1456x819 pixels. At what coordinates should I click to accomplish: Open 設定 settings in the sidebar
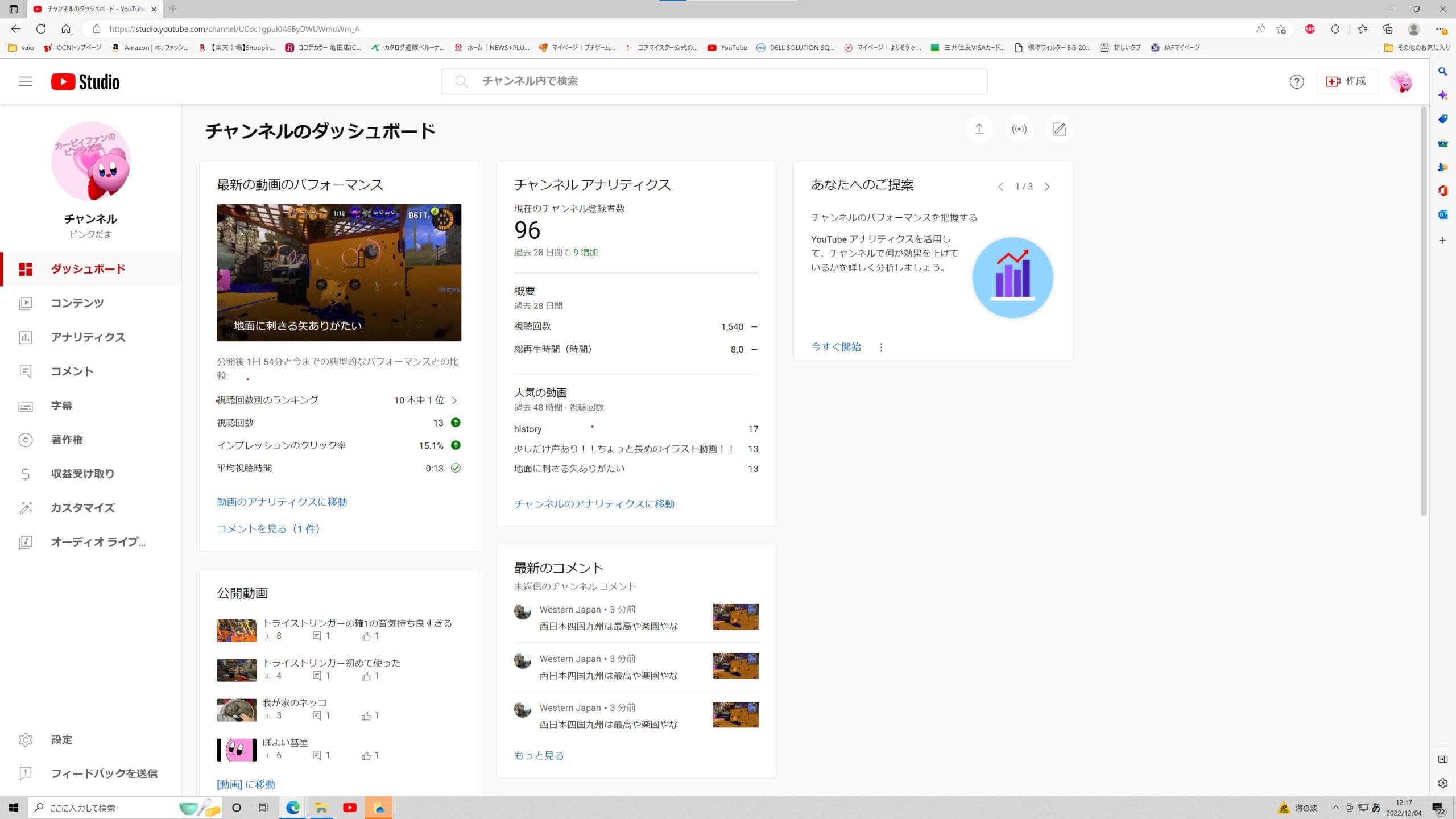(x=91, y=739)
